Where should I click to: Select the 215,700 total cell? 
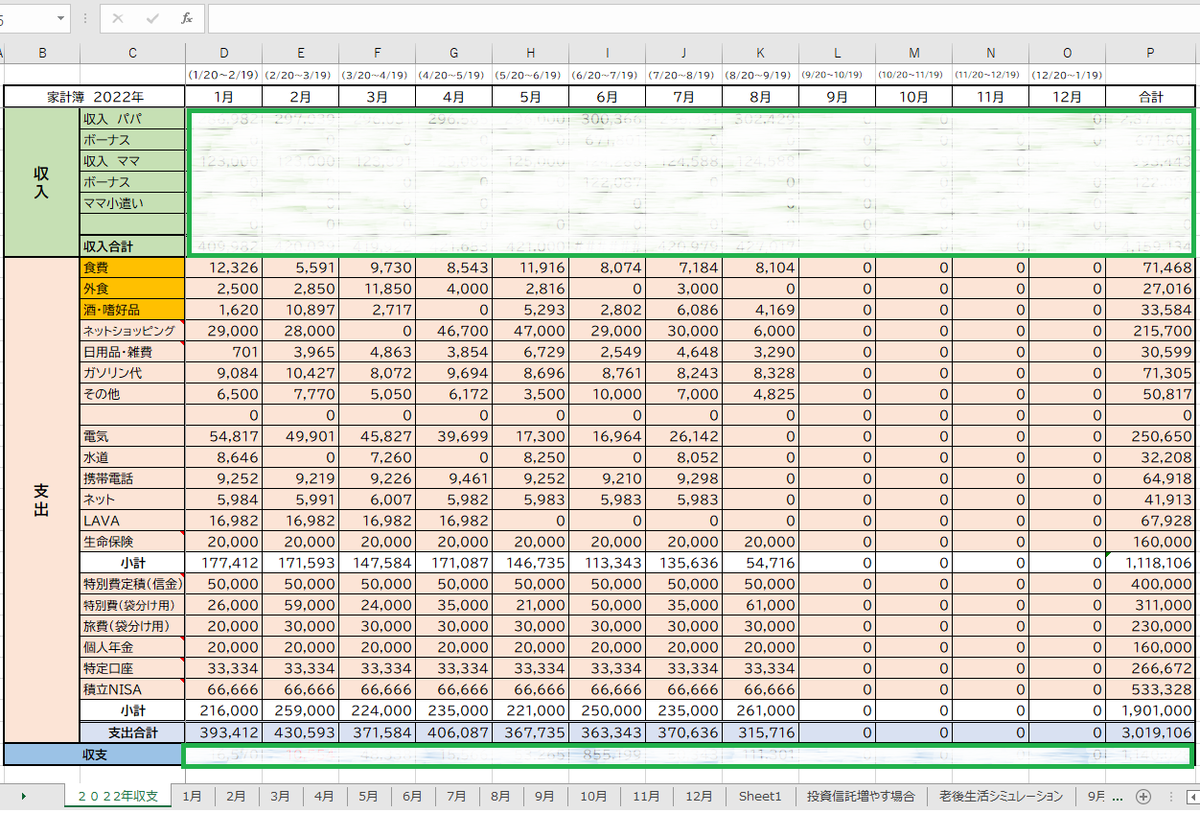click(1152, 330)
